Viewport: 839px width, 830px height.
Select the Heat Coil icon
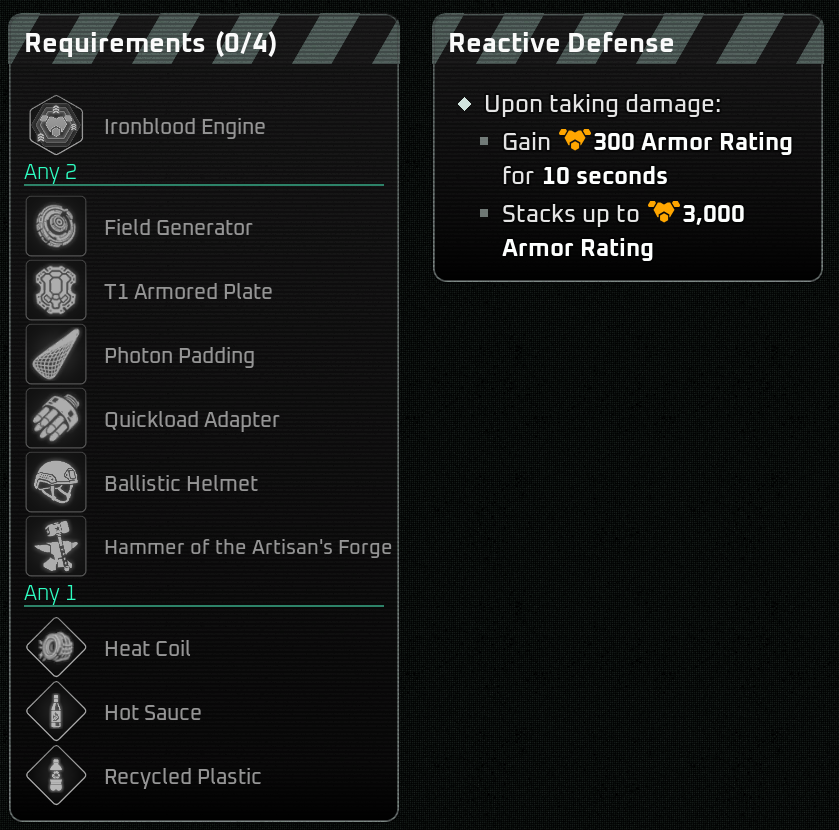pyautogui.click(x=56, y=648)
